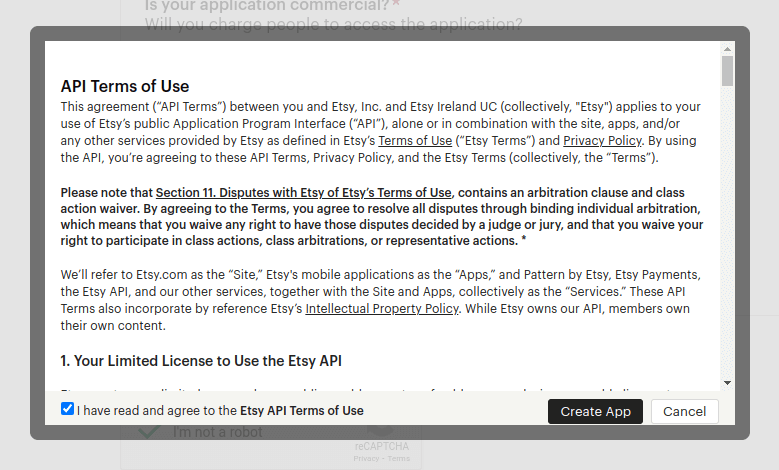779x470 pixels.
Task: Open the Terms of Use link
Action: [x=415, y=141]
